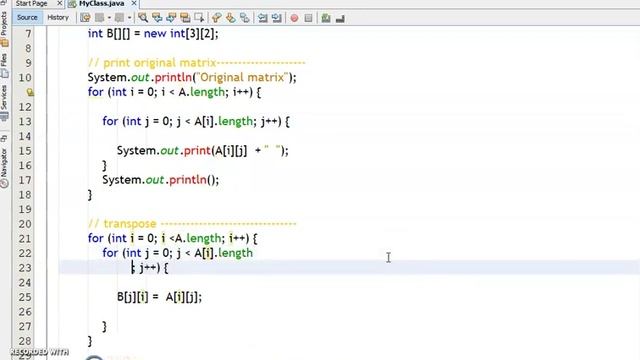This screenshot has width=640, height=360.
Task: Close the MyClass.java tab
Action: click(x=134, y=3)
